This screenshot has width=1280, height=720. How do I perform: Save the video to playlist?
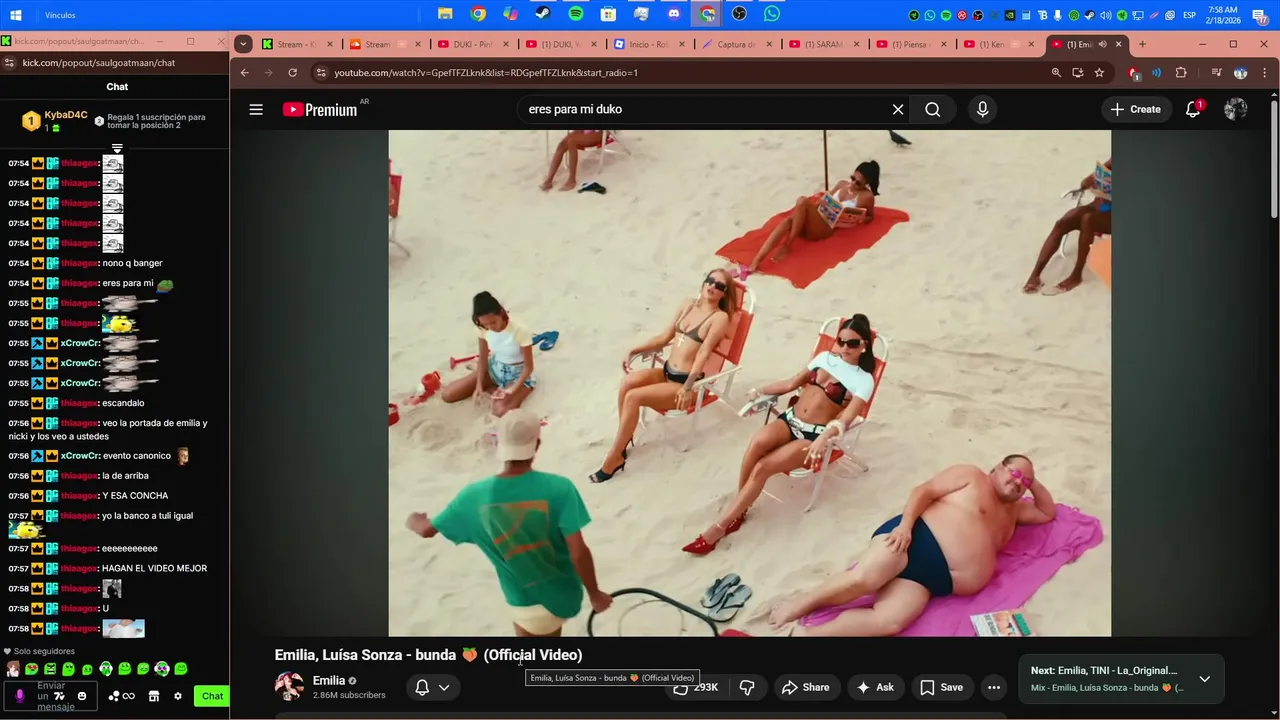942,687
